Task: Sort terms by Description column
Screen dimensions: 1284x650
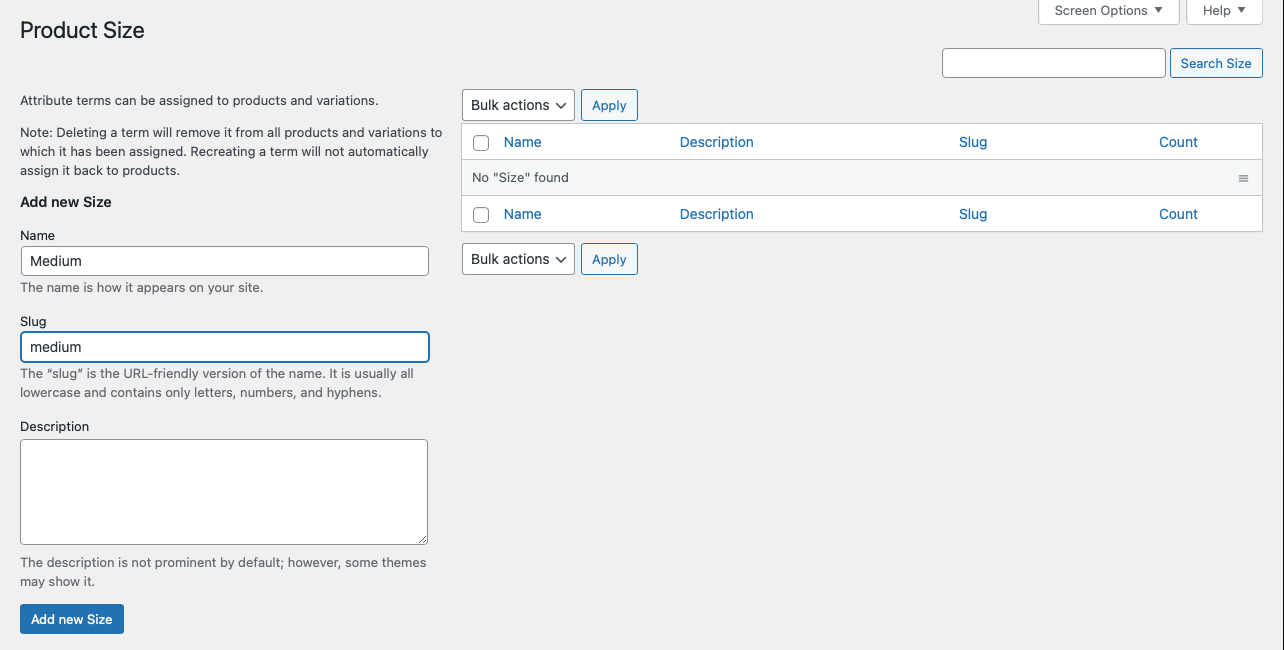Action: click(x=716, y=142)
